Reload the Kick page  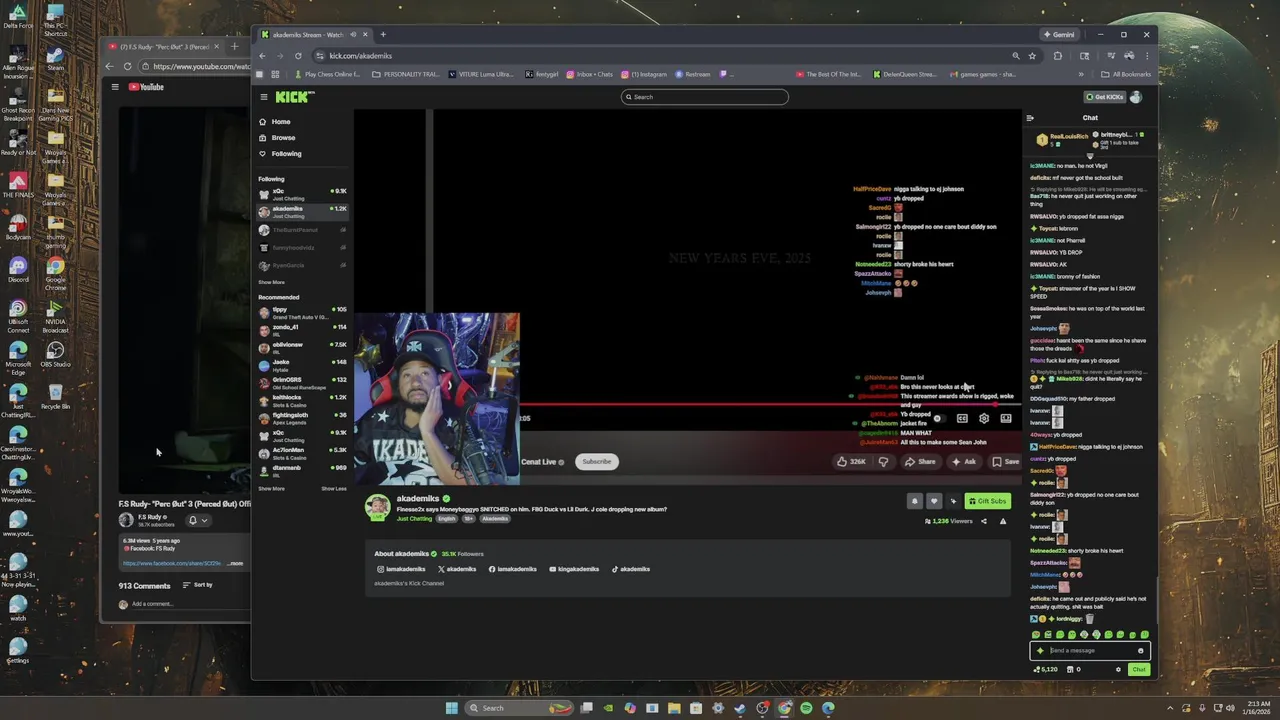point(298,56)
